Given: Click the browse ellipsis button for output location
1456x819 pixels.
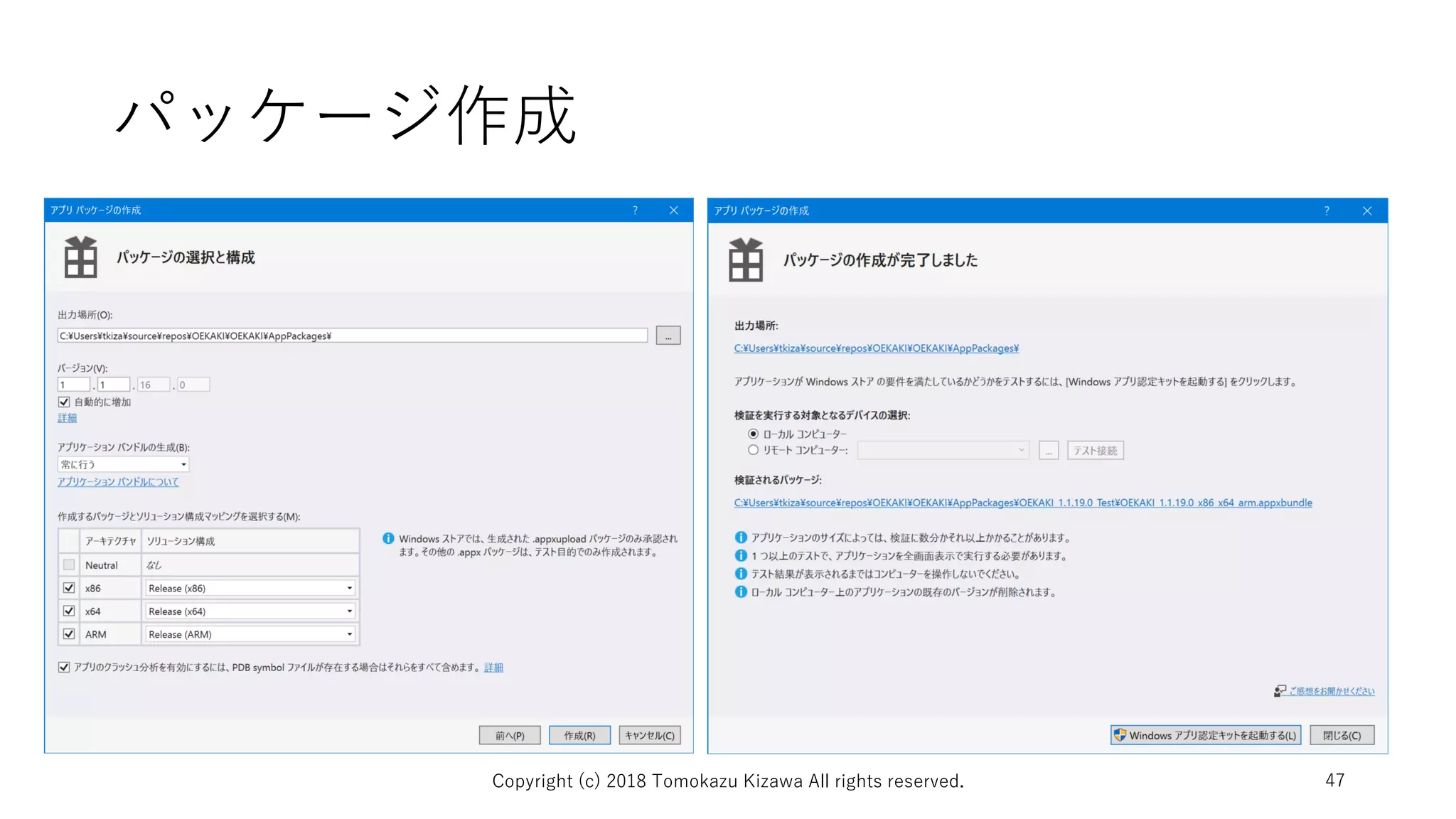Looking at the screenshot, I should pos(668,336).
